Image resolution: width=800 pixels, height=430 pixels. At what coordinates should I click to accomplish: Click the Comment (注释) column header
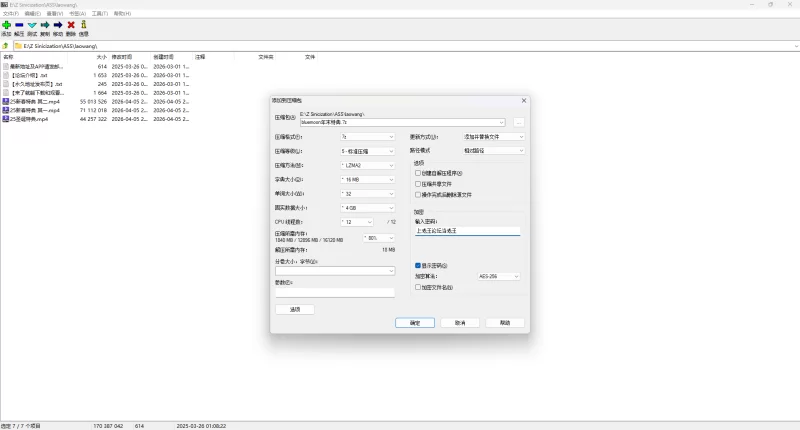tap(199, 57)
